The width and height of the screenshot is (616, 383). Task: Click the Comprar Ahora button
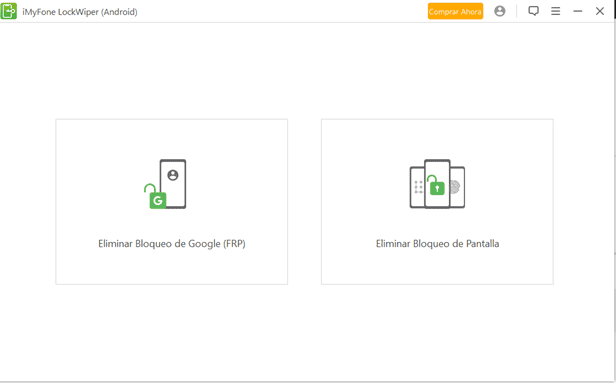coord(455,11)
